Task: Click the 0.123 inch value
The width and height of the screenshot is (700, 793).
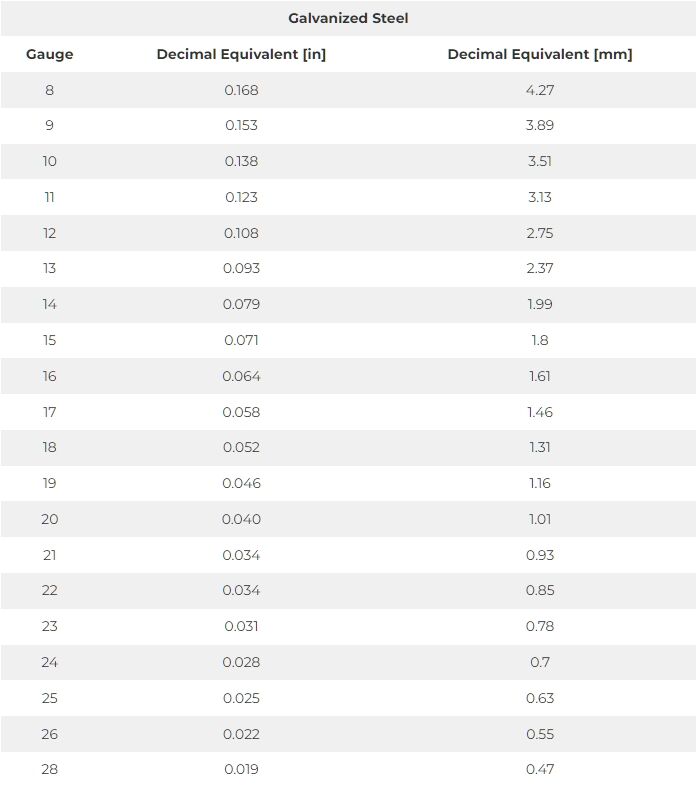Action: [241, 197]
